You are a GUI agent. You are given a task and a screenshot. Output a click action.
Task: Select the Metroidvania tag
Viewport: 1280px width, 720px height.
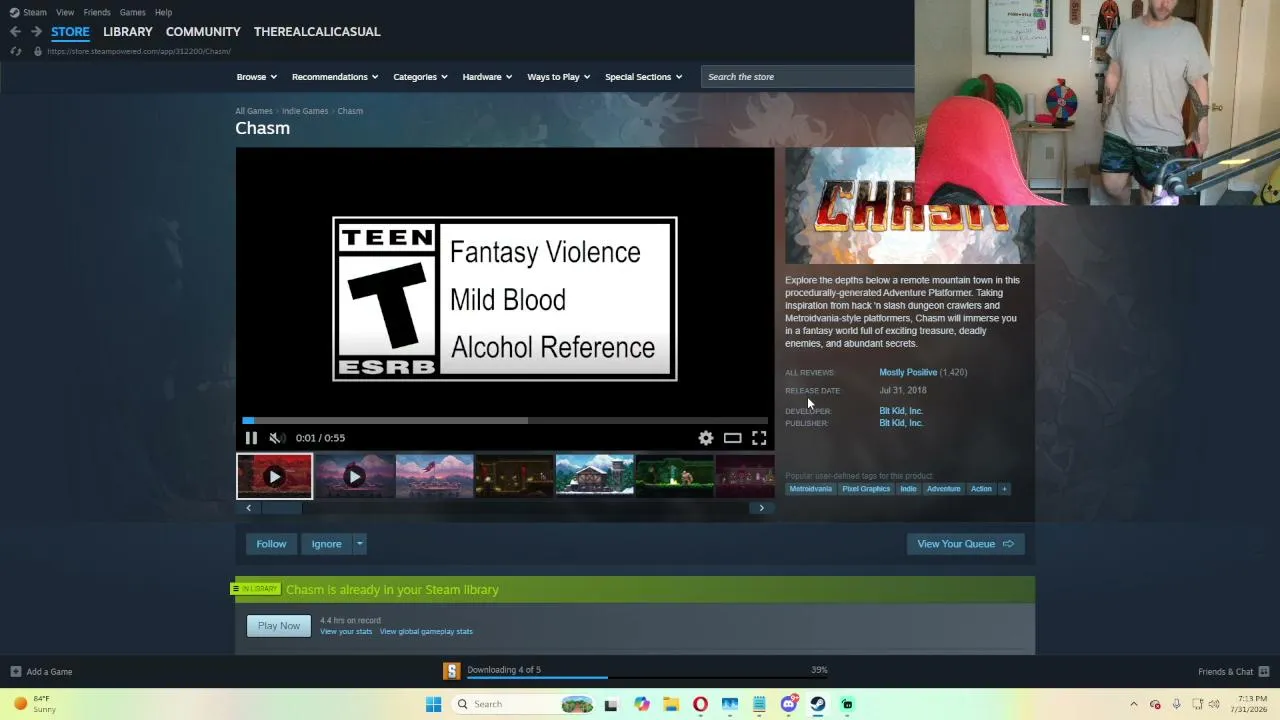click(x=810, y=489)
